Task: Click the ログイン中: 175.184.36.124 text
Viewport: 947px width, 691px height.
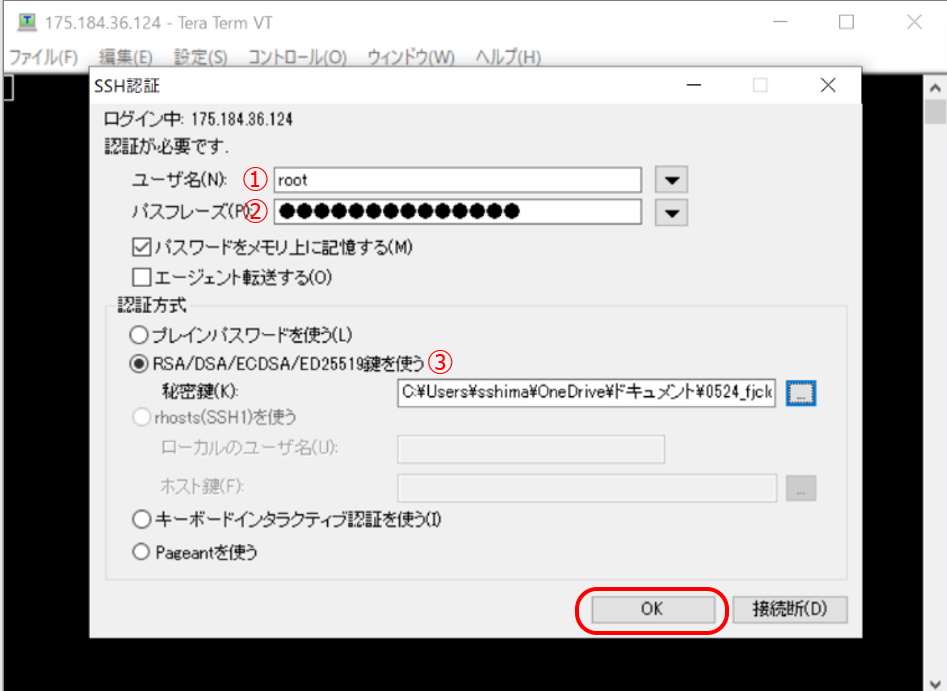Action: coord(198,119)
